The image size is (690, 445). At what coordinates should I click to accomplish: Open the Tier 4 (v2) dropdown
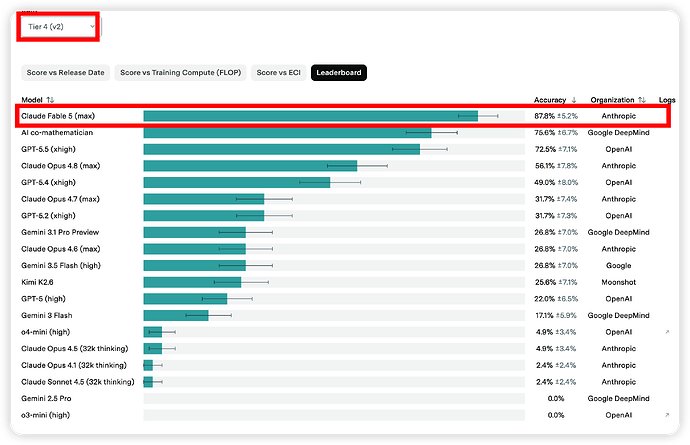pyautogui.click(x=59, y=27)
